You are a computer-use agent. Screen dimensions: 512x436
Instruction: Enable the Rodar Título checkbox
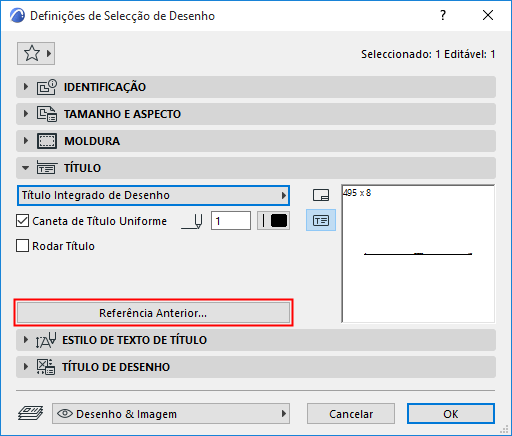22,246
